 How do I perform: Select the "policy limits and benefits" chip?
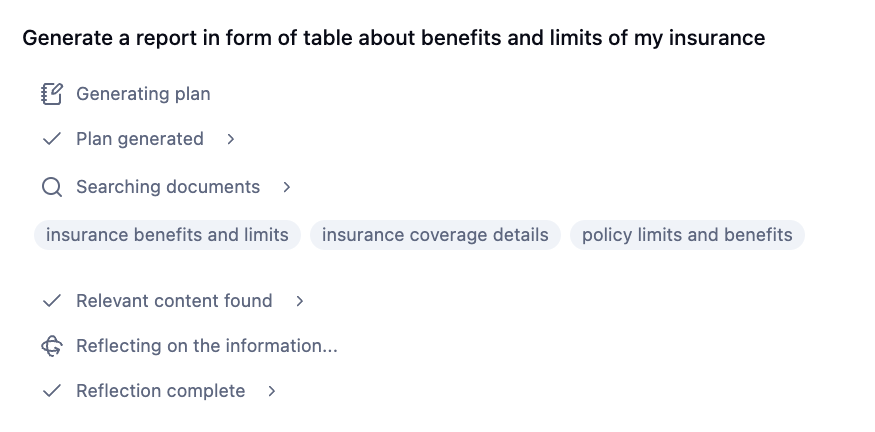[687, 235]
